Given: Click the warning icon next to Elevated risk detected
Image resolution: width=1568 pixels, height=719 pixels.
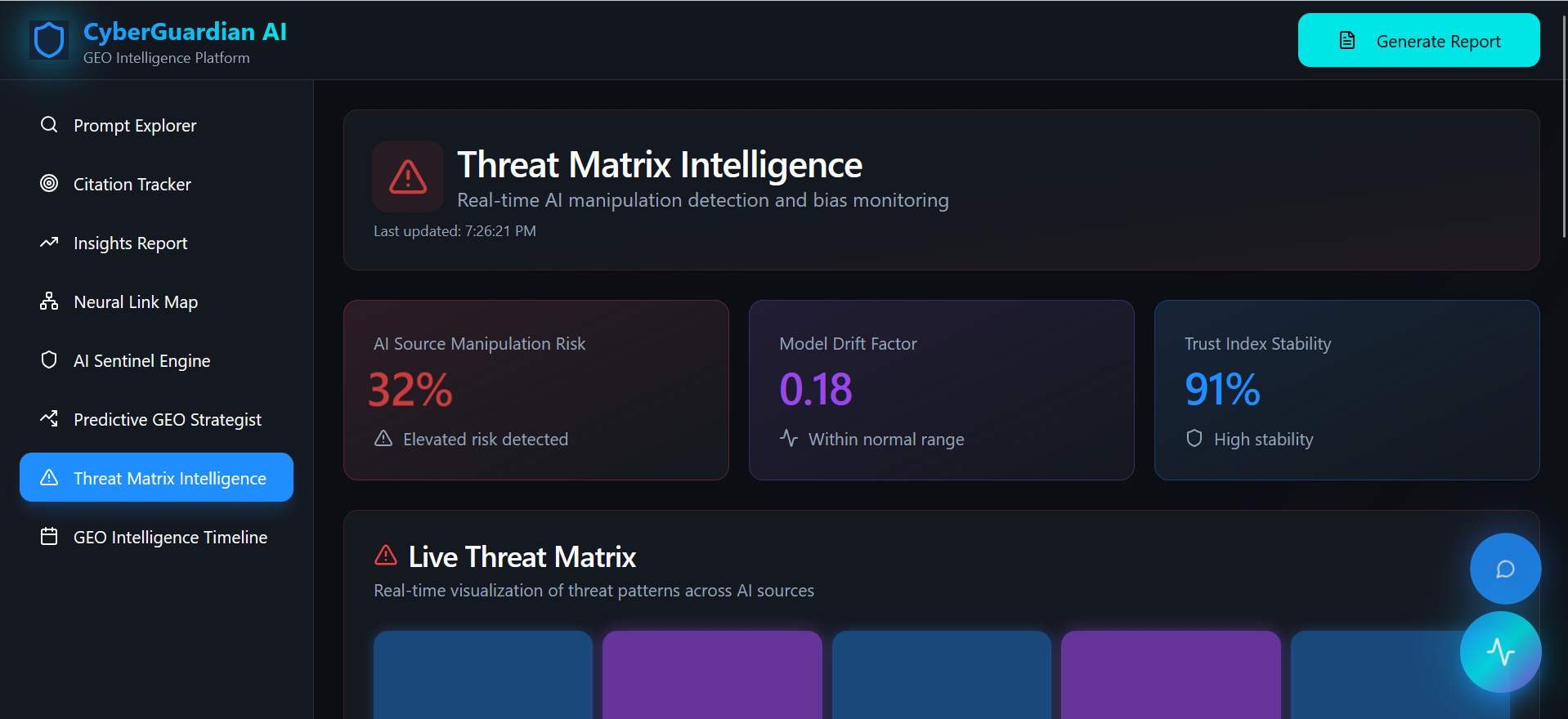Looking at the screenshot, I should tap(383, 438).
